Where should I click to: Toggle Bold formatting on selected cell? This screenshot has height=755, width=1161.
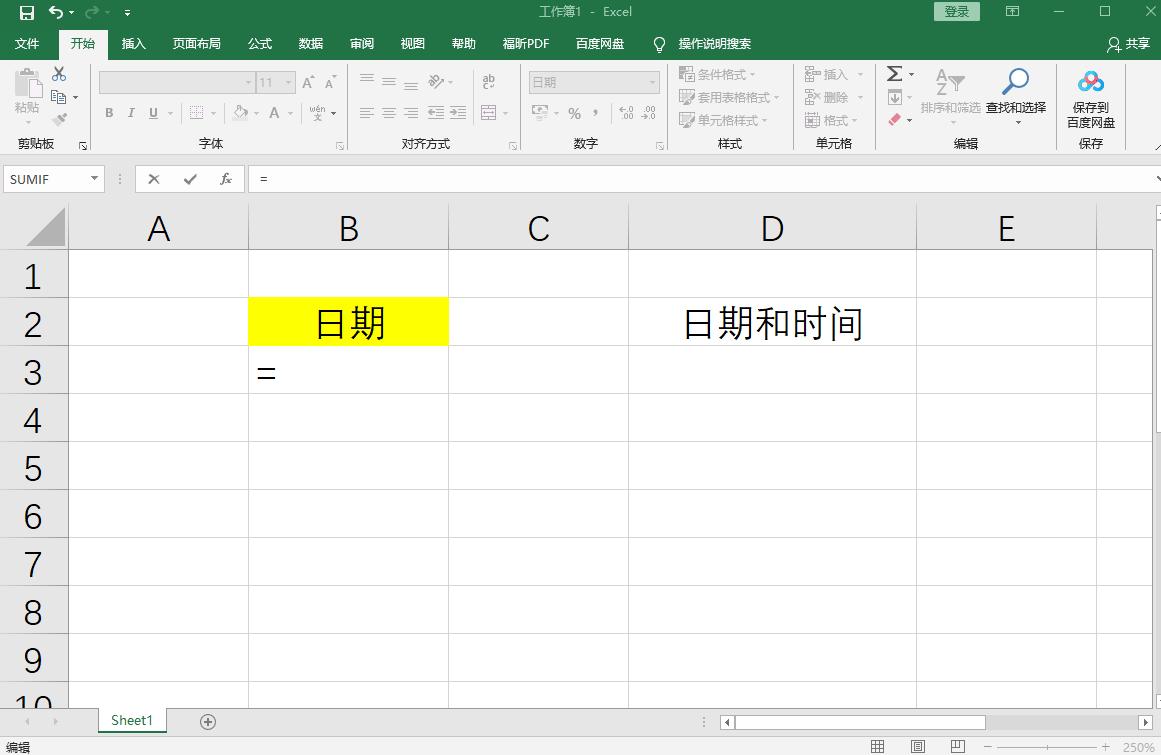coord(109,113)
